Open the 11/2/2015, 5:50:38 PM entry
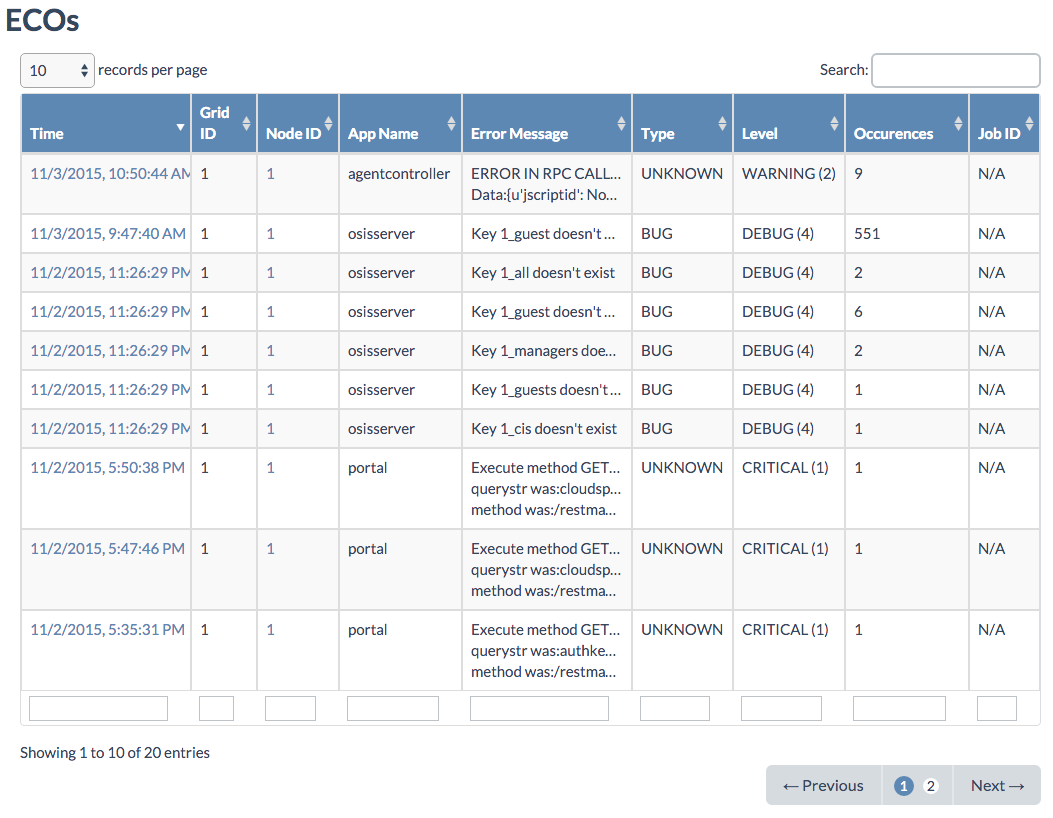Image resolution: width=1053 pixels, height=818 pixels. point(107,468)
